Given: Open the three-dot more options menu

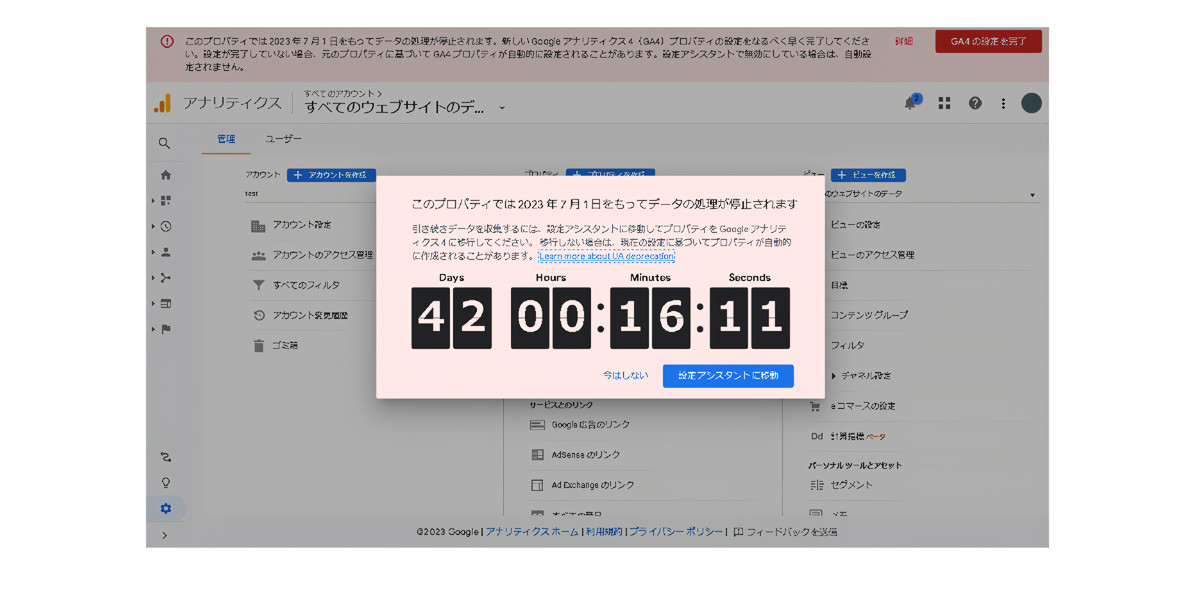Looking at the screenshot, I should (1003, 103).
